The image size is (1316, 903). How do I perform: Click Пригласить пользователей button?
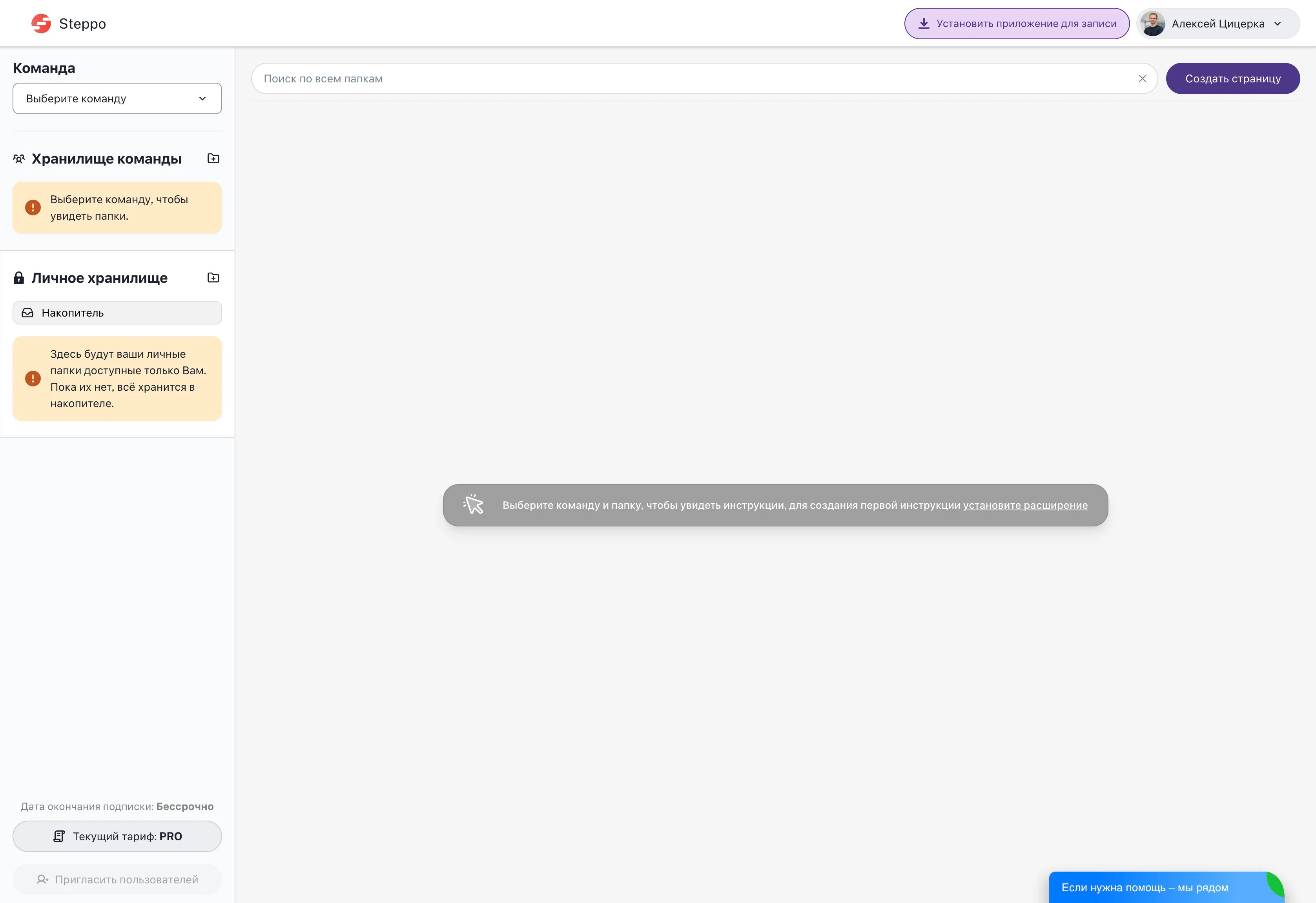point(117,879)
